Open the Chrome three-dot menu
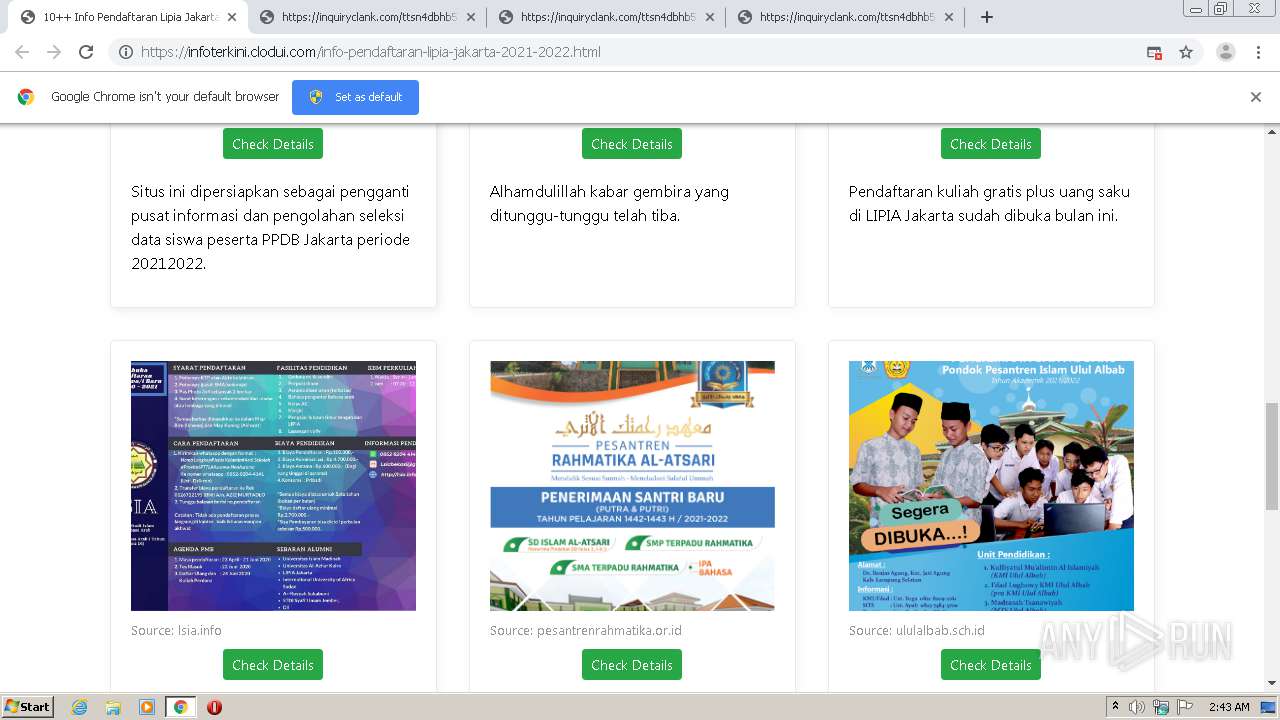 tap(1256, 52)
